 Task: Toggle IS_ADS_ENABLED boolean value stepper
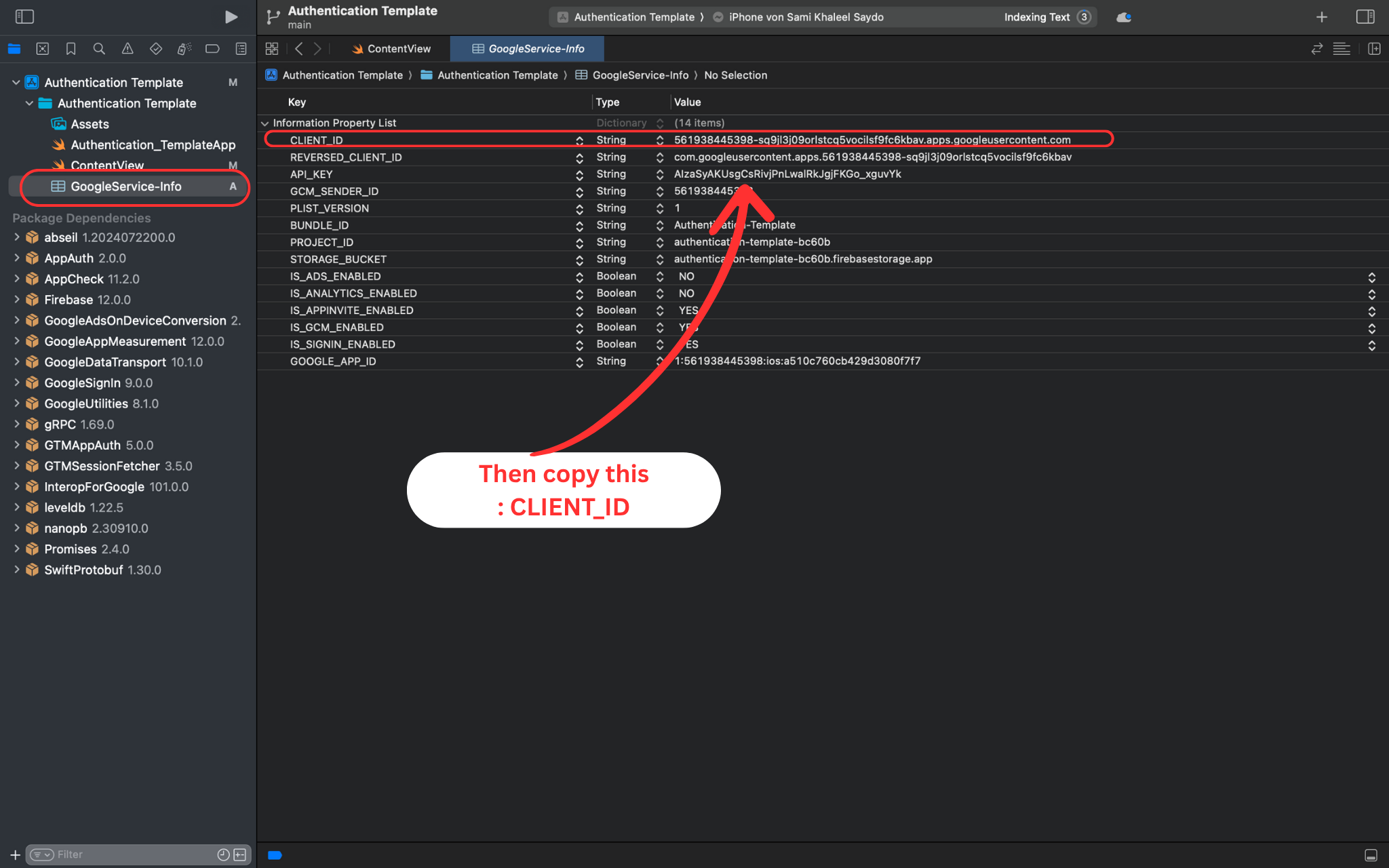(1371, 277)
